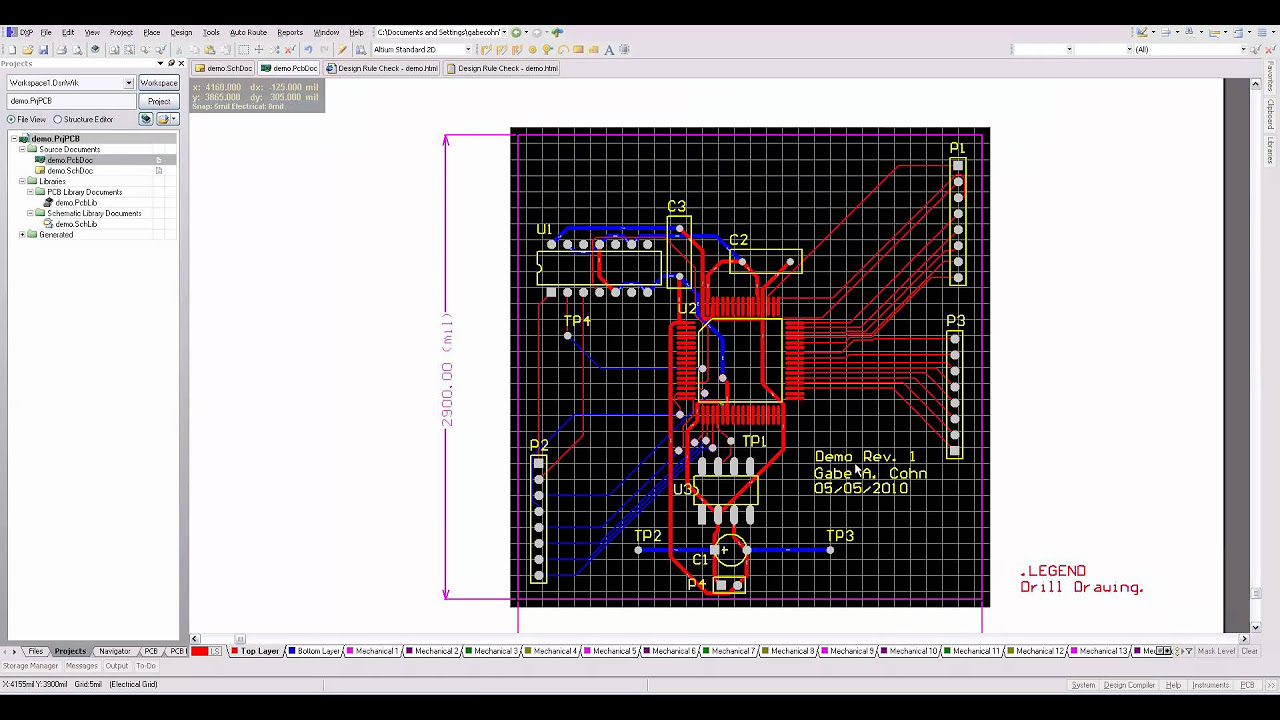This screenshot has height=720, width=1280.
Task: Place a pad from the wiring toolbar
Action: coord(532,49)
